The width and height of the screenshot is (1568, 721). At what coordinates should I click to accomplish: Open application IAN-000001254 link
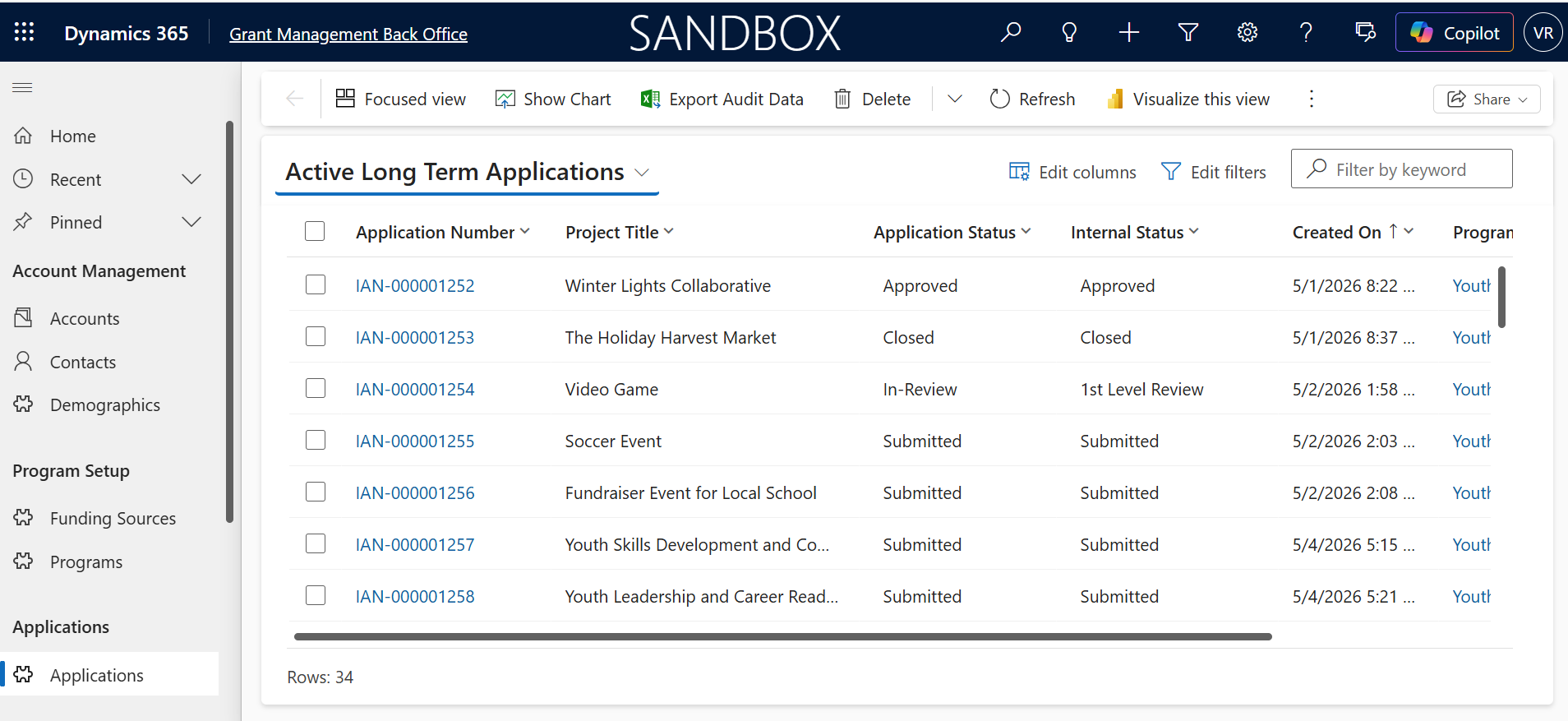[415, 389]
